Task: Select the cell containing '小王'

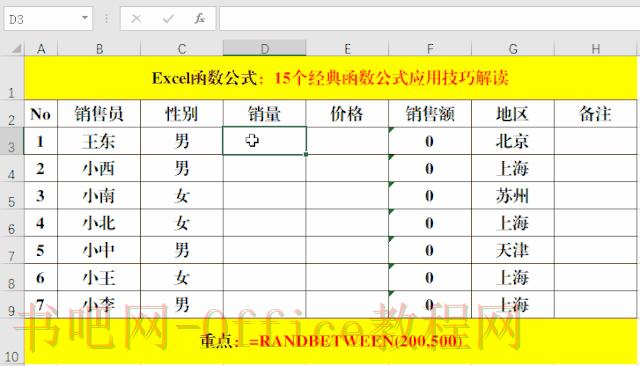Action: 99,277
